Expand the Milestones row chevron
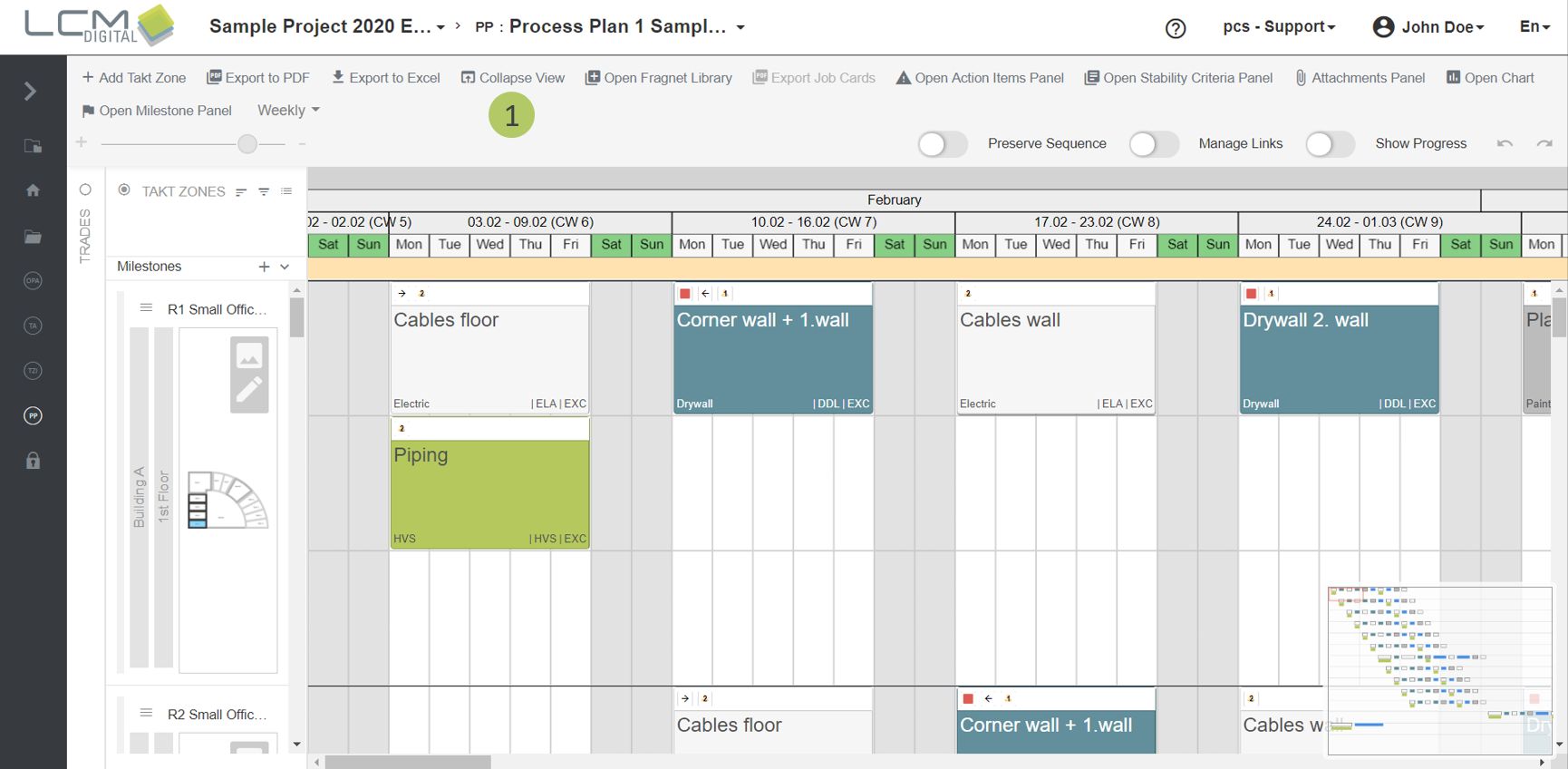 click(x=285, y=267)
